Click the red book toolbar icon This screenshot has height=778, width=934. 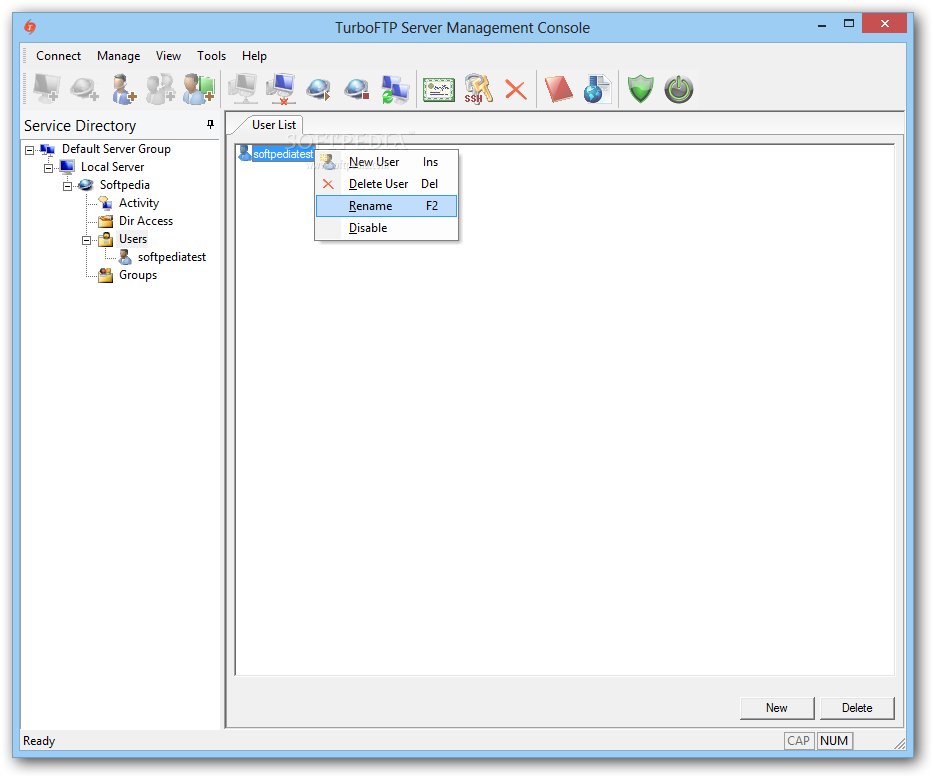[559, 89]
